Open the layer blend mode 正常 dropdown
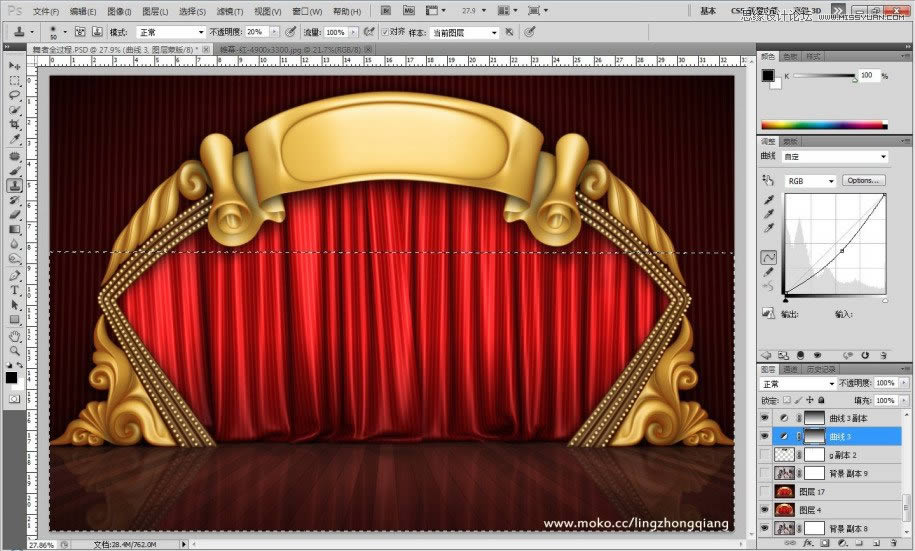This screenshot has width=915, height=551. click(798, 383)
